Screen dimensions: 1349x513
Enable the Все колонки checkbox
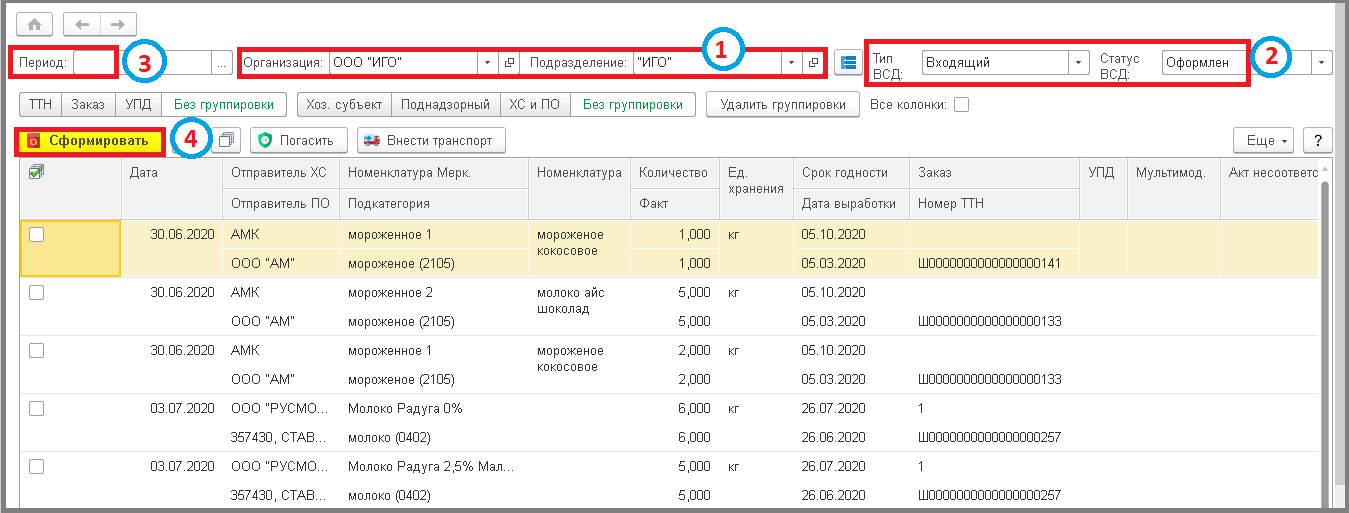[x=960, y=103]
